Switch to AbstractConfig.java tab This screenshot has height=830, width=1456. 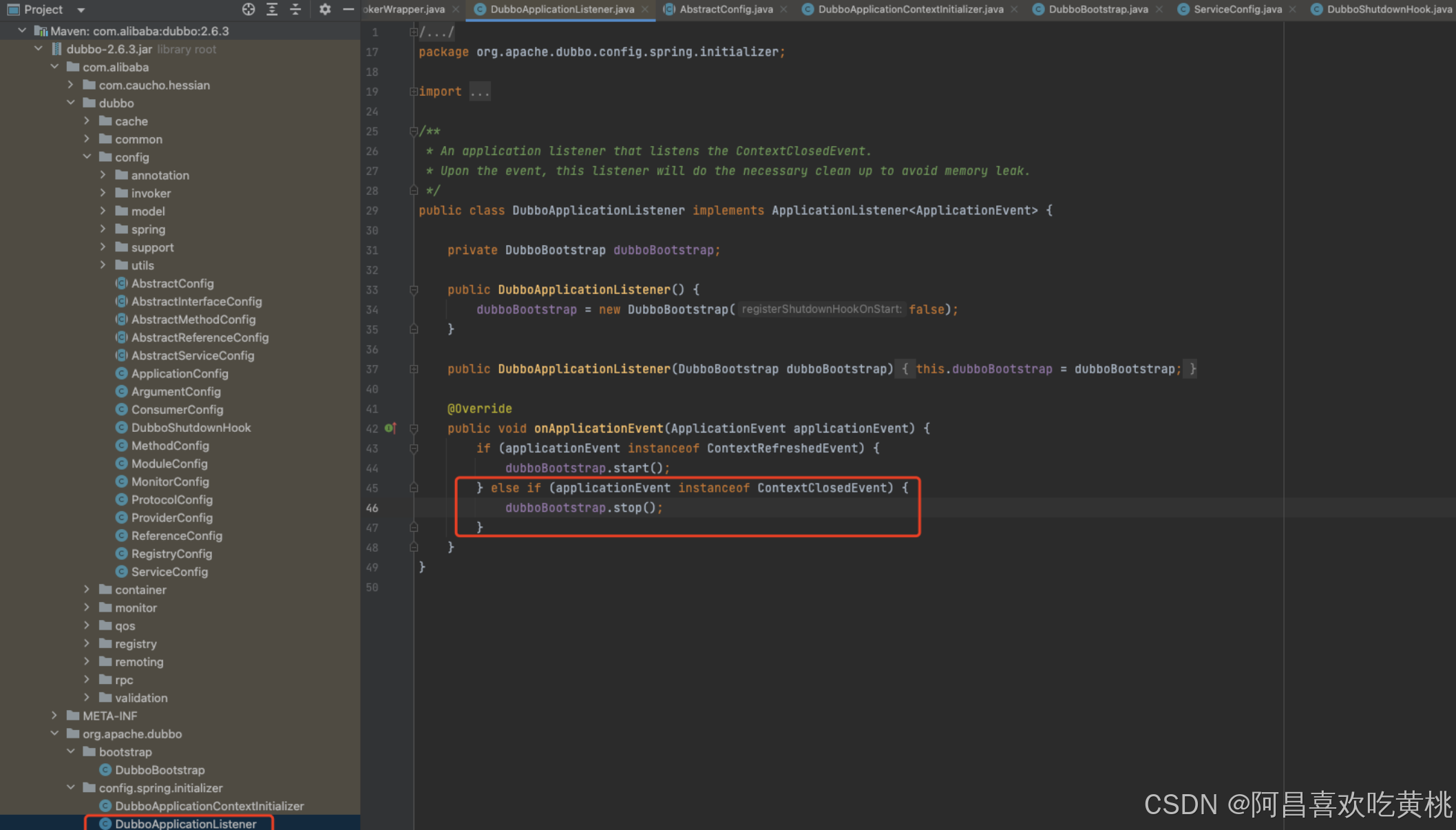pyautogui.click(x=726, y=9)
